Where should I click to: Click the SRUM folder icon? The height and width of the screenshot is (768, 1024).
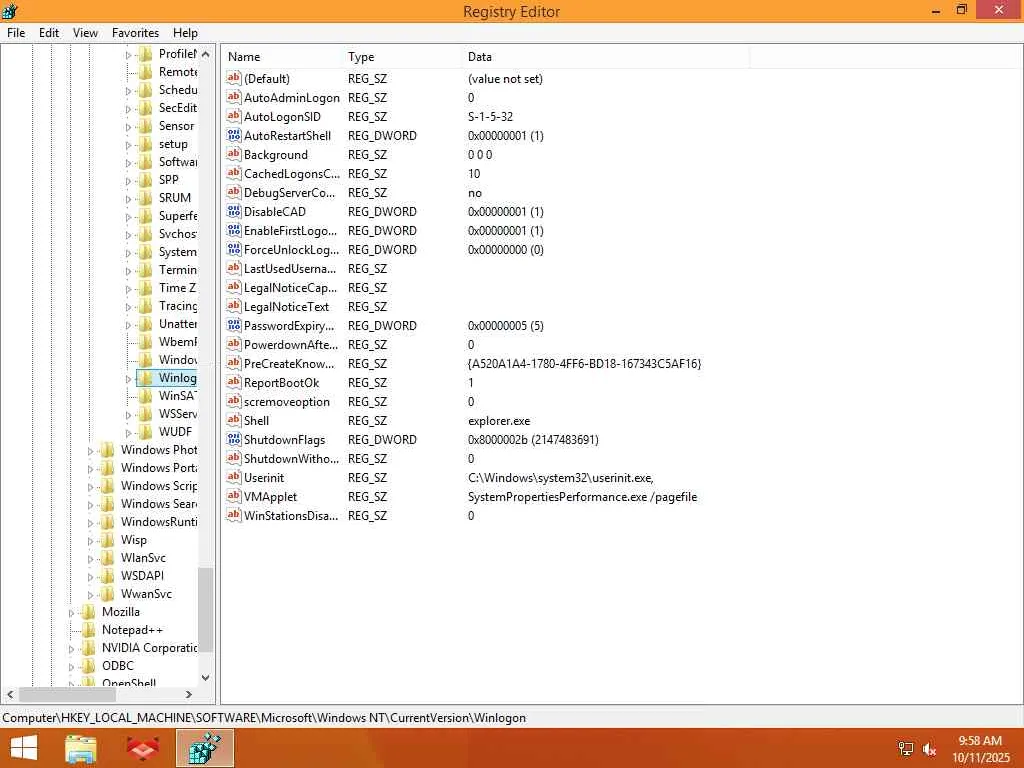146,198
